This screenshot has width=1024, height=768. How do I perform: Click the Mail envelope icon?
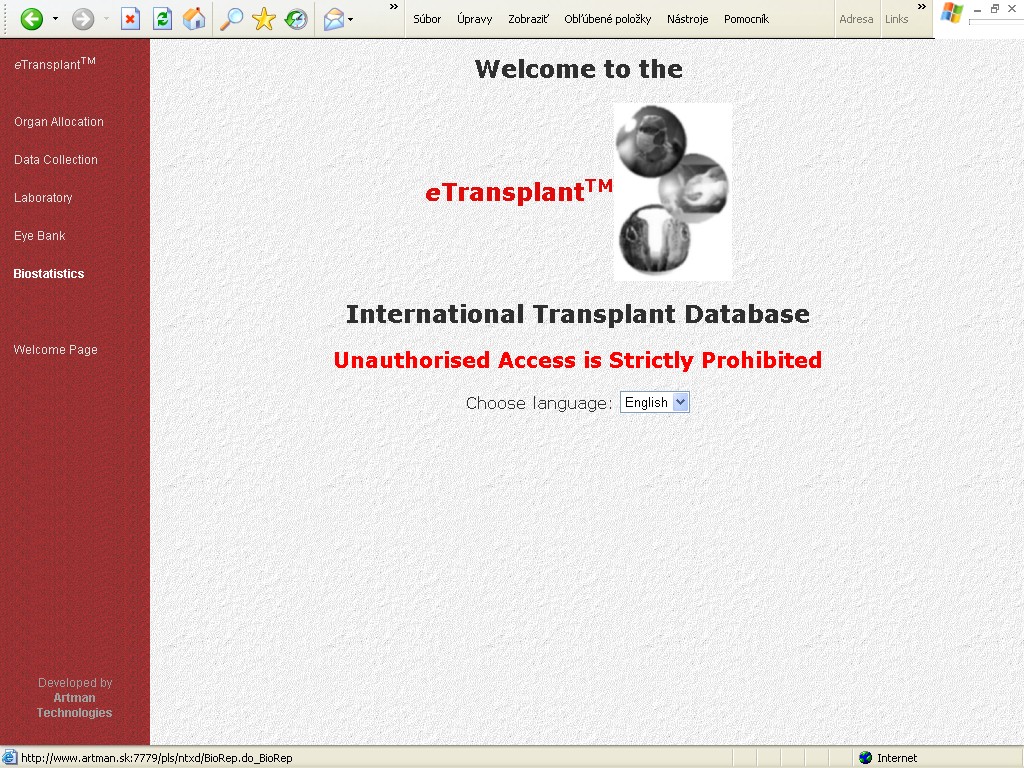334,19
